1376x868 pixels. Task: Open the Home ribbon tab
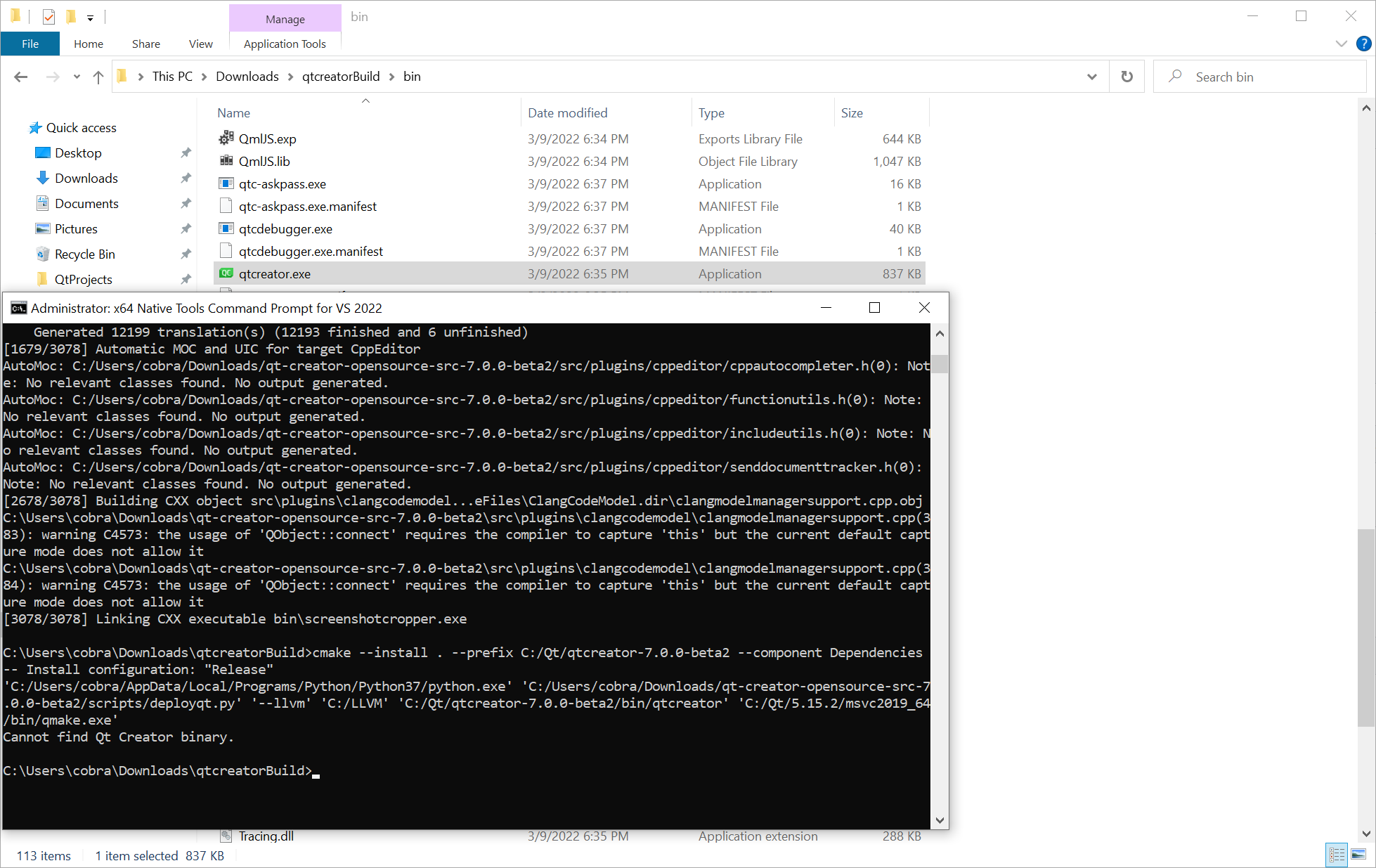coord(89,44)
